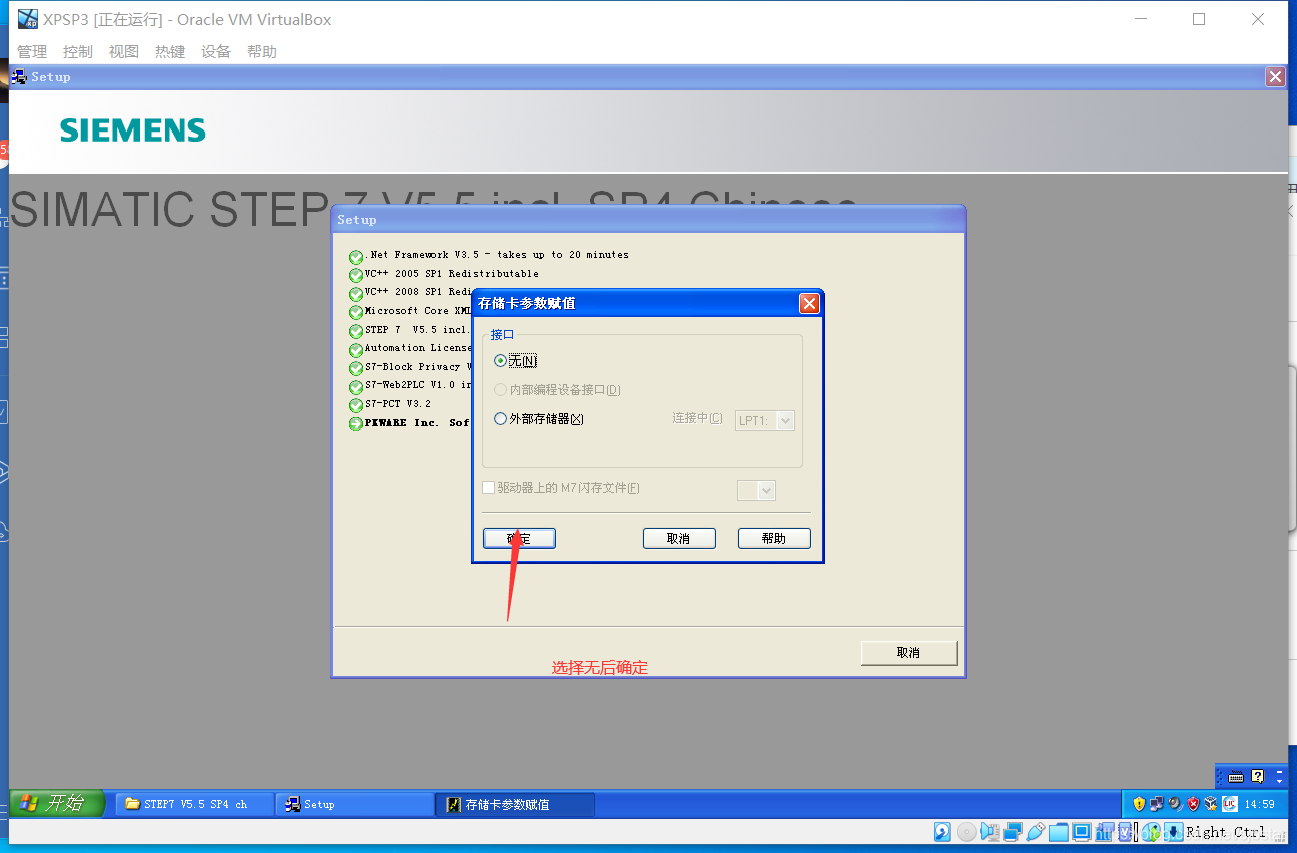Click the language bar help question-mark icon
The image size is (1297, 853).
click(x=1257, y=776)
